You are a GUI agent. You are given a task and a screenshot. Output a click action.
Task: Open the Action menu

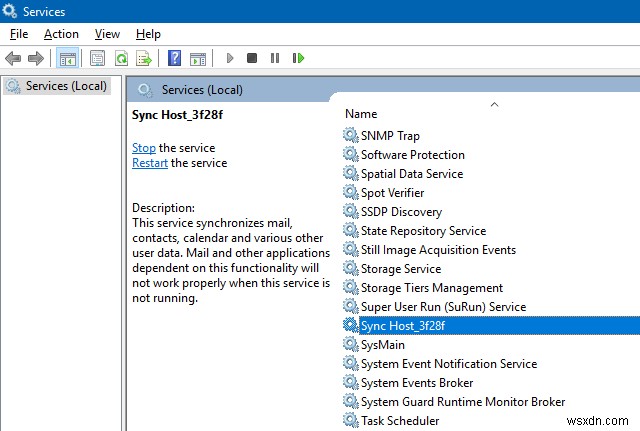(61, 34)
